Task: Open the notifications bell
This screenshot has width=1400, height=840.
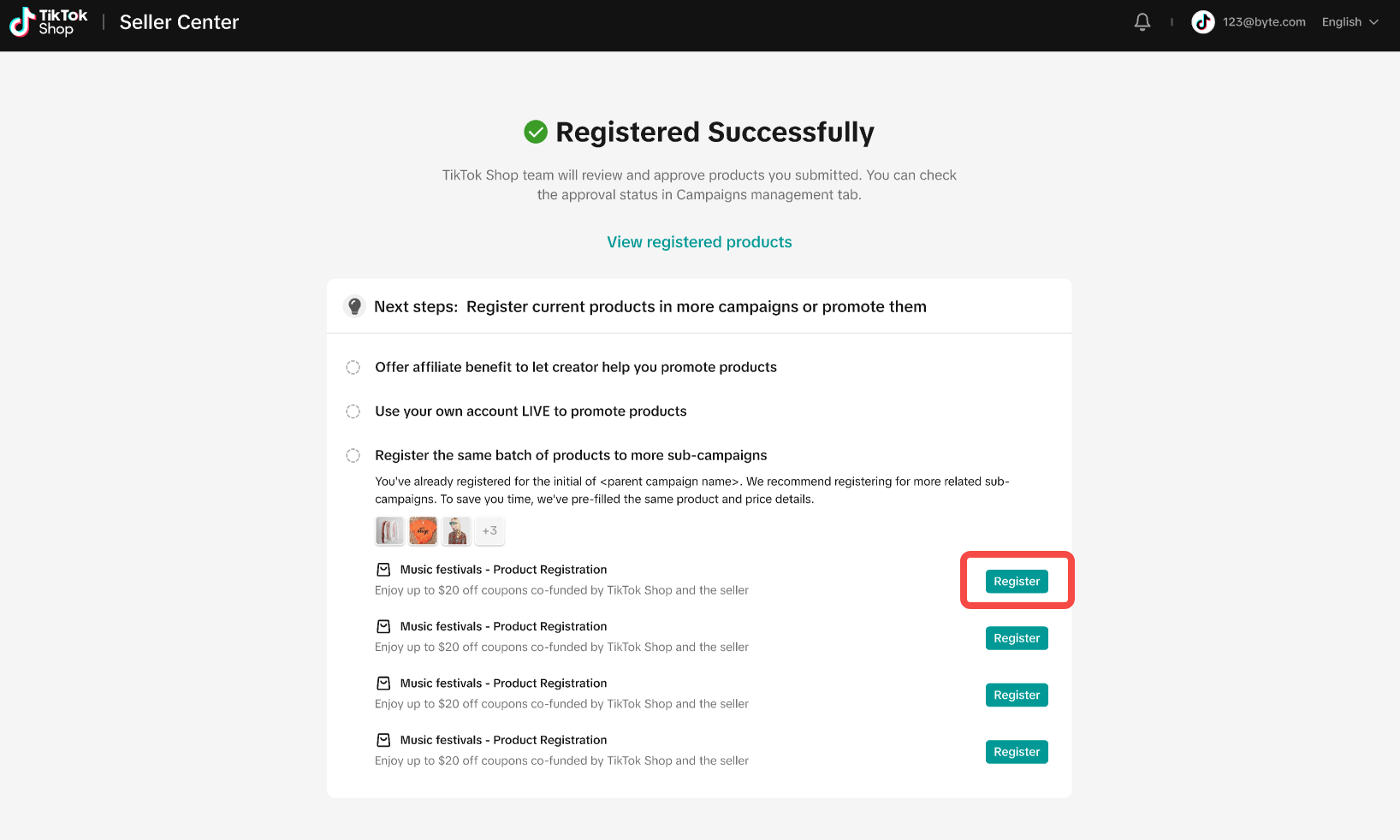Action: (x=1142, y=22)
